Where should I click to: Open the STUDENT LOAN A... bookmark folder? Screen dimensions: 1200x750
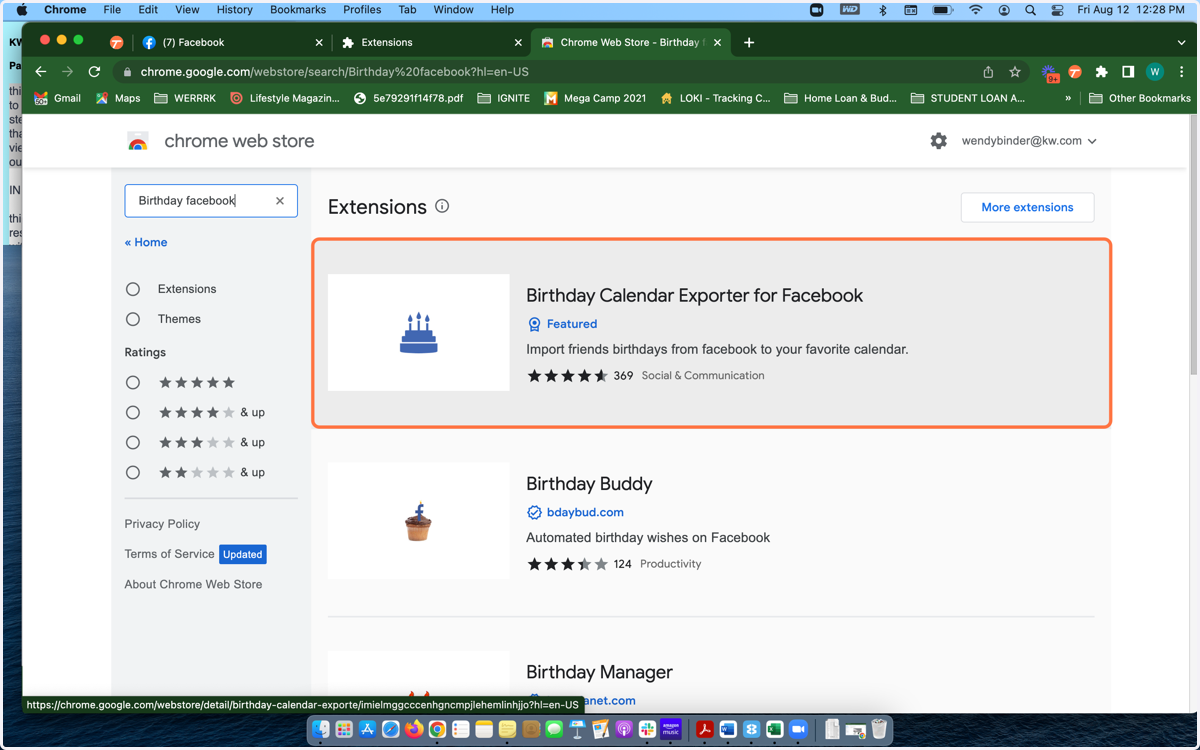(968, 98)
